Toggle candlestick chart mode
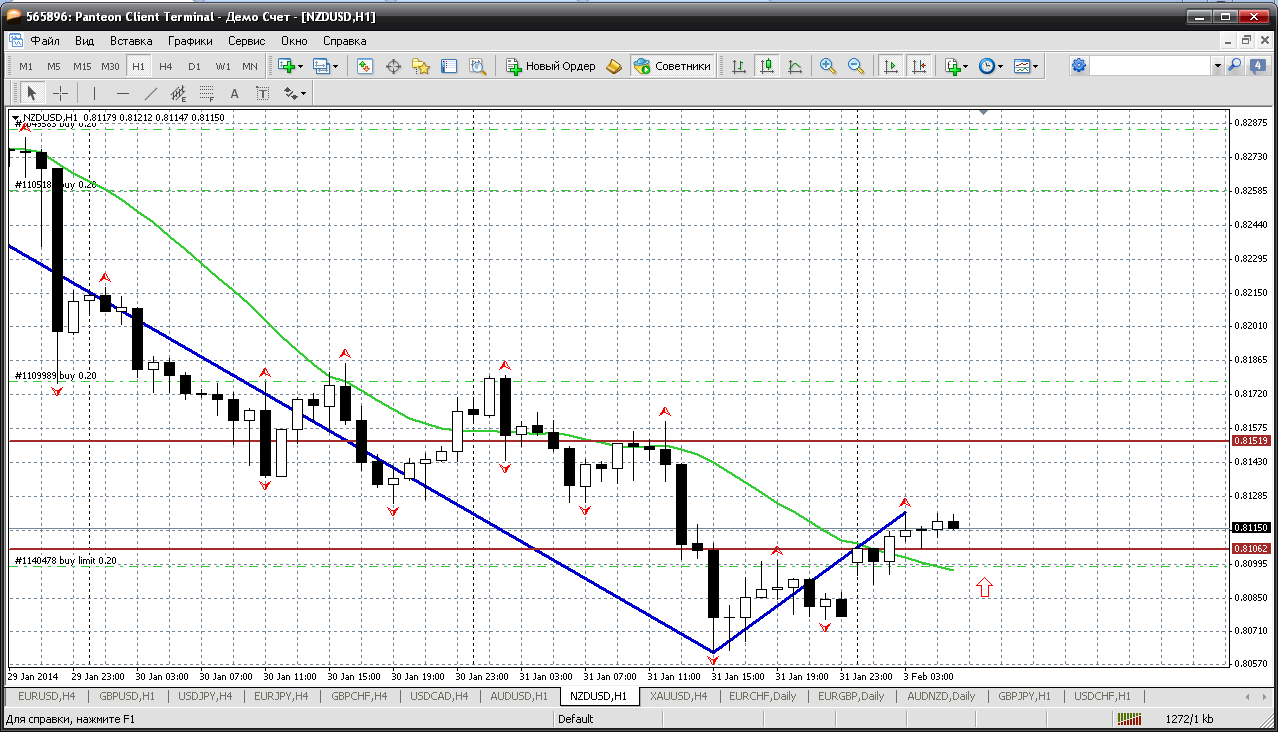Screen dimensions: 1278x732 pos(767,66)
